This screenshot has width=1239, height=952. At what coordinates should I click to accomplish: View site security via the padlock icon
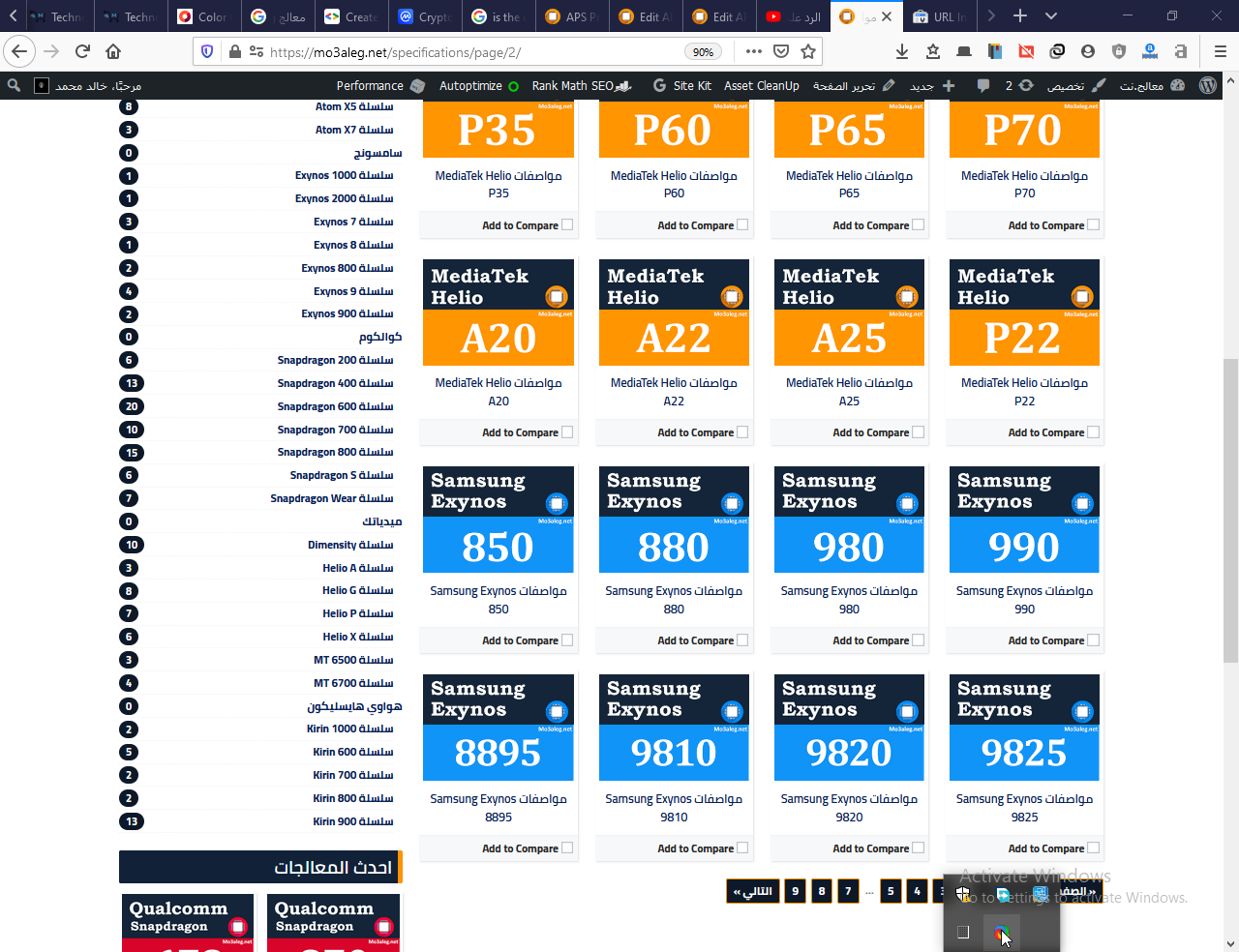click(x=234, y=51)
